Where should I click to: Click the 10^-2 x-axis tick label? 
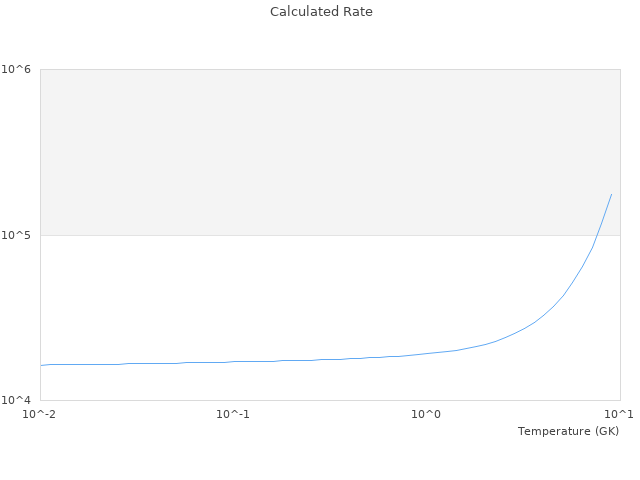pos(40,414)
